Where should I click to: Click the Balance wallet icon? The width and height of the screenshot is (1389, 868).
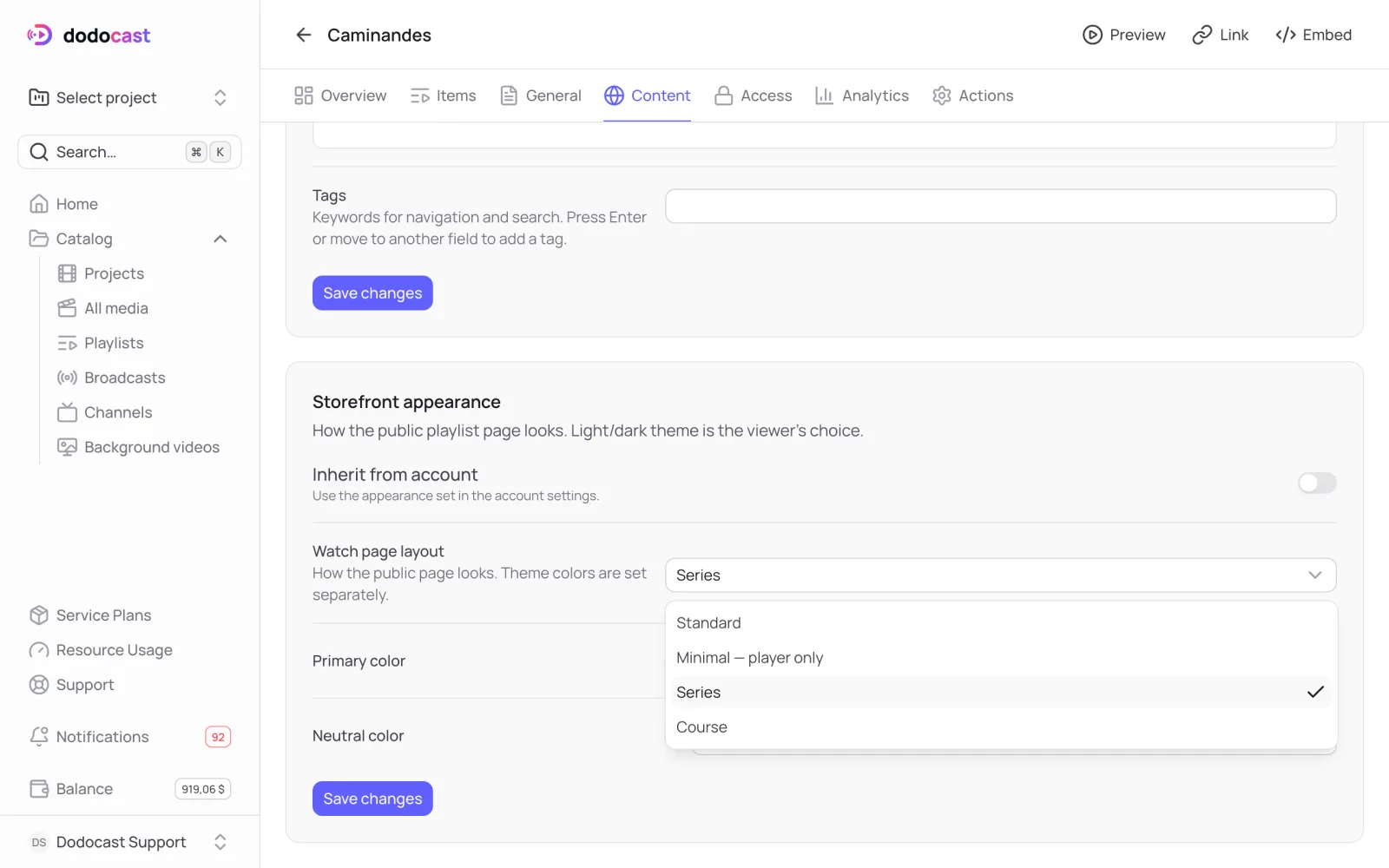point(39,789)
